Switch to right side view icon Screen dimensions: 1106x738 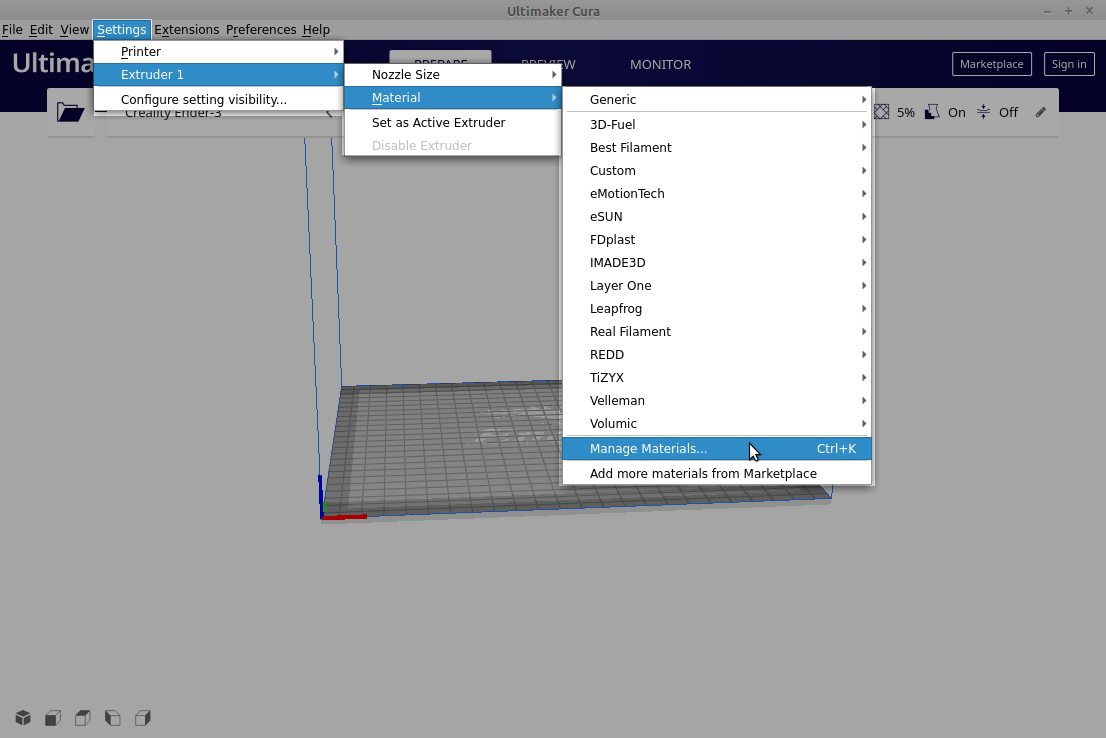(x=142, y=718)
